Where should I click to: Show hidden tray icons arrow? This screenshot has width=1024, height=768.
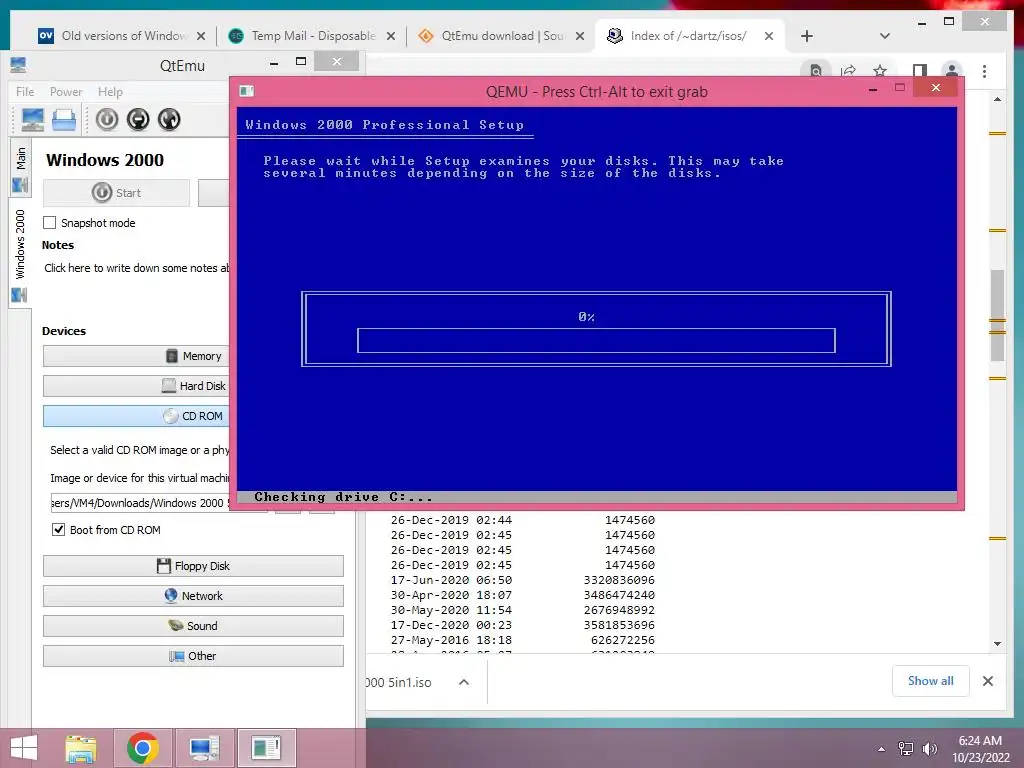click(x=881, y=749)
